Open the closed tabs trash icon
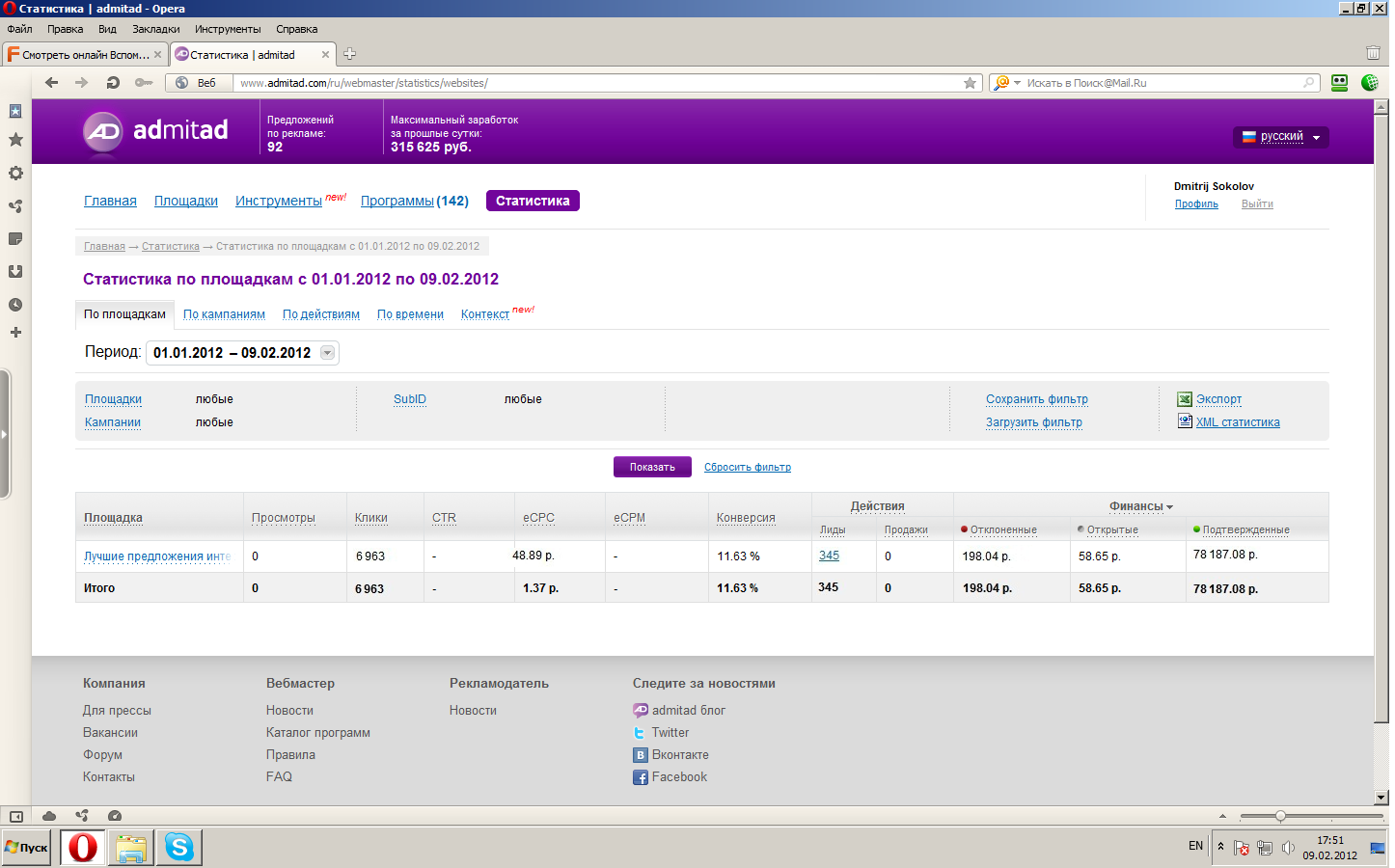Viewport: 1395px width, 868px height. tap(1373, 53)
